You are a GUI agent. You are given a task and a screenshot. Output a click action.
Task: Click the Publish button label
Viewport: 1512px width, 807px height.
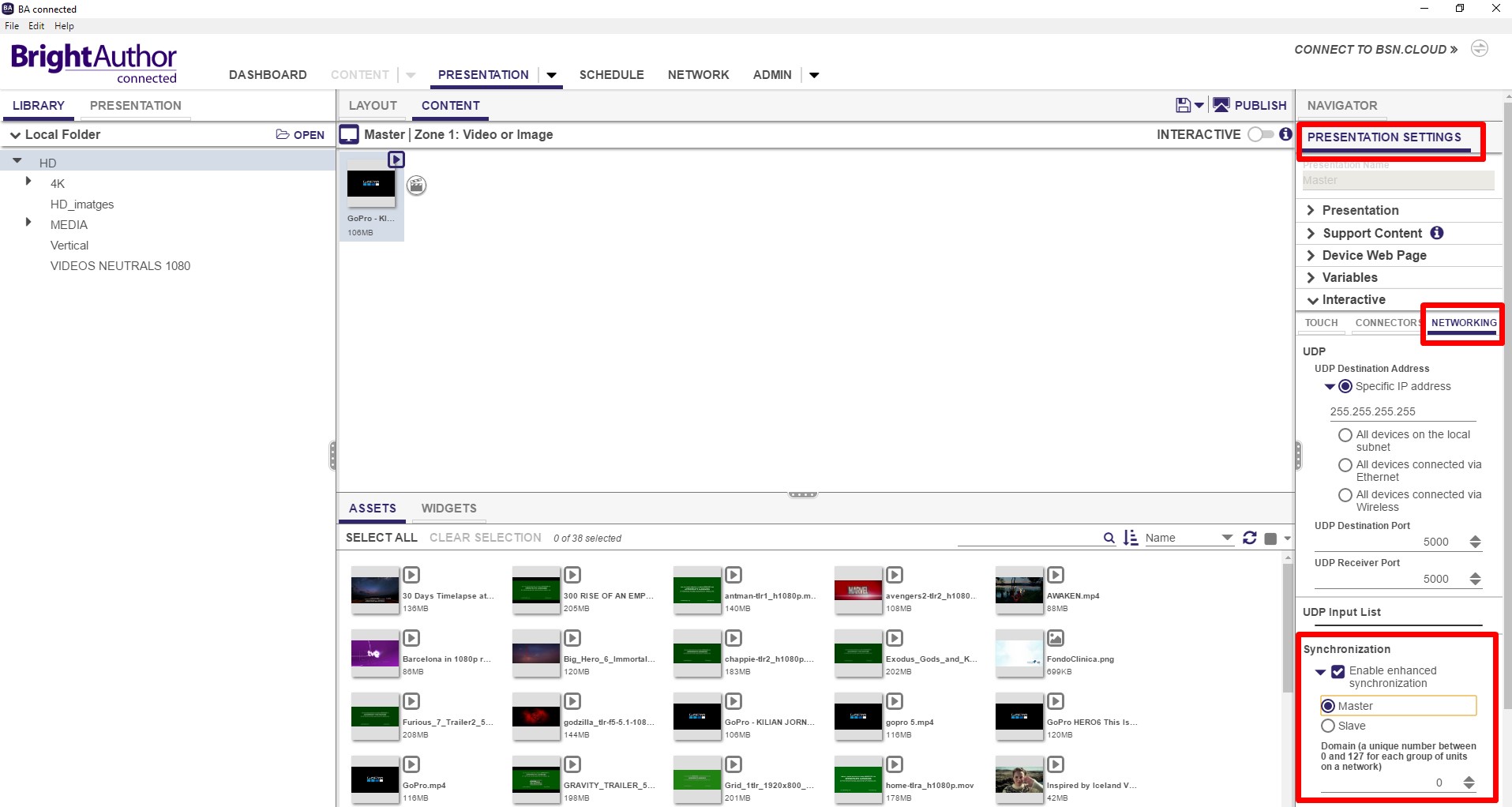(1260, 106)
